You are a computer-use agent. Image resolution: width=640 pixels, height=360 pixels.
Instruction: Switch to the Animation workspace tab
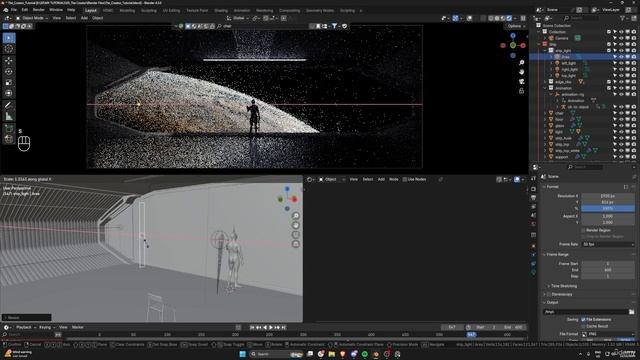point(242,11)
